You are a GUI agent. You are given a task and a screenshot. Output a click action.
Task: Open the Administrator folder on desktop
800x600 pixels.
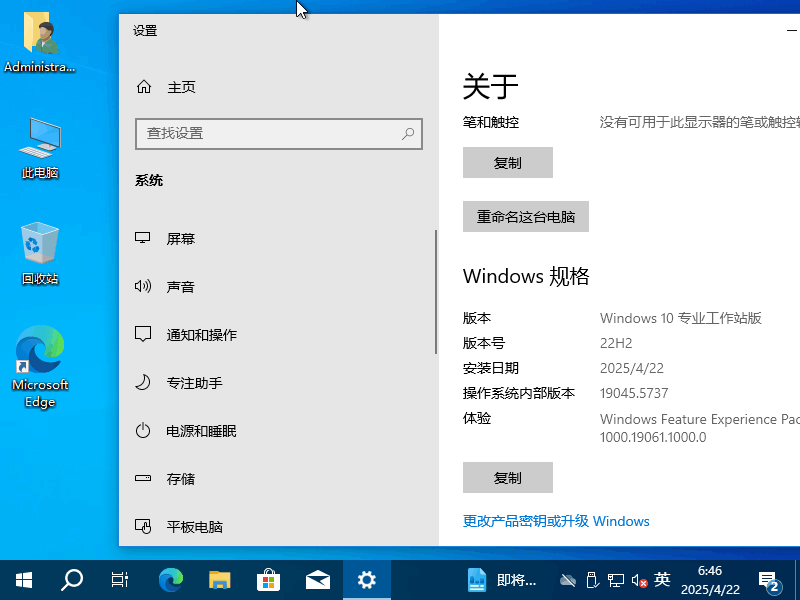[x=40, y=43]
